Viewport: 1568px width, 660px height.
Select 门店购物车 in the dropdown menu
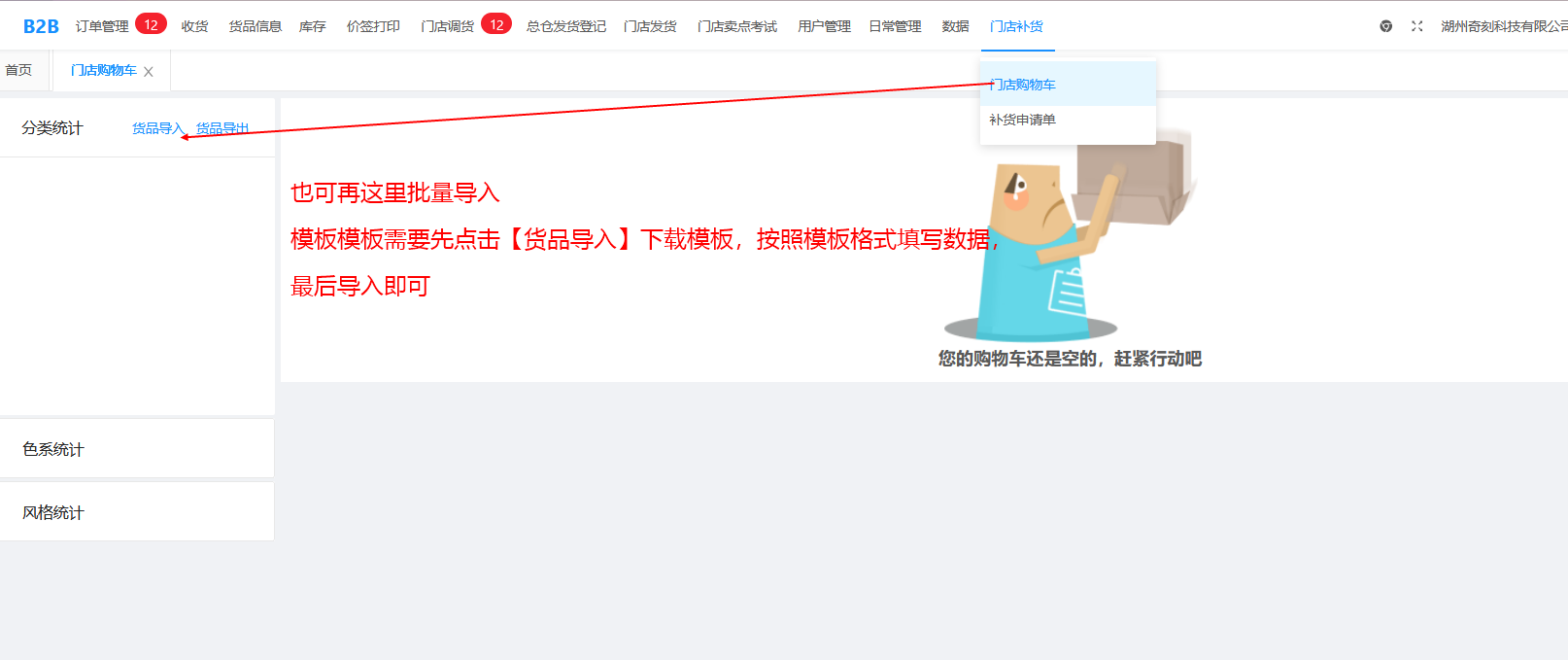click(1023, 85)
